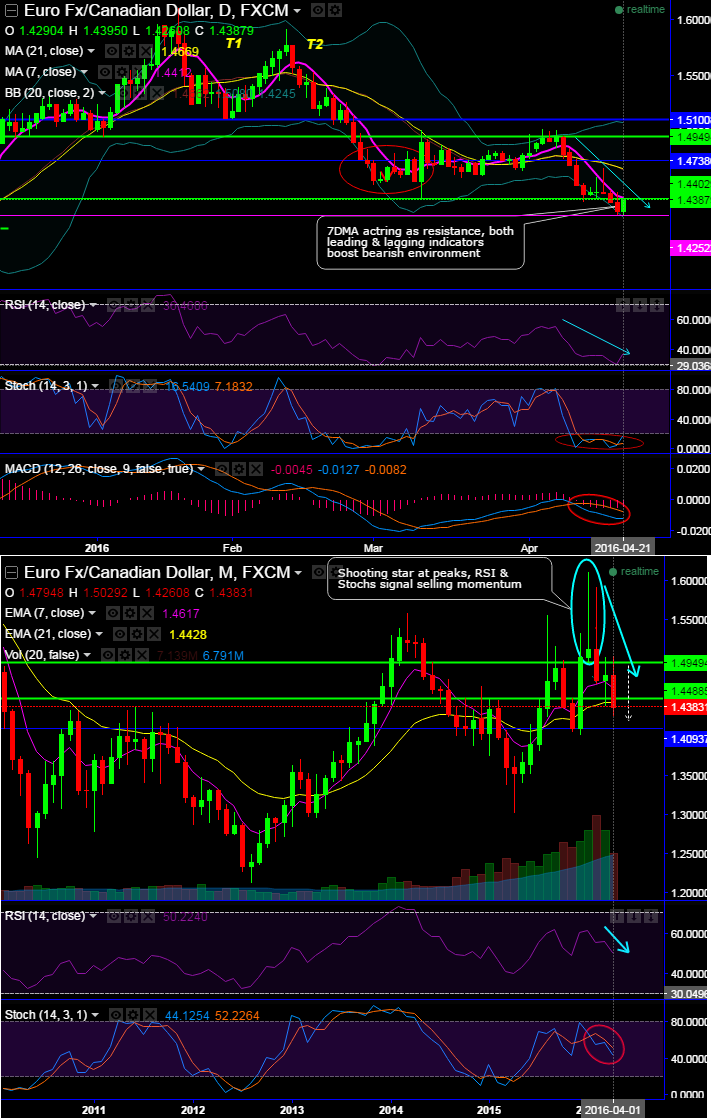Hide MACD indicator using its eye icon
This screenshot has height=1119, width=711.
(x=222, y=470)
